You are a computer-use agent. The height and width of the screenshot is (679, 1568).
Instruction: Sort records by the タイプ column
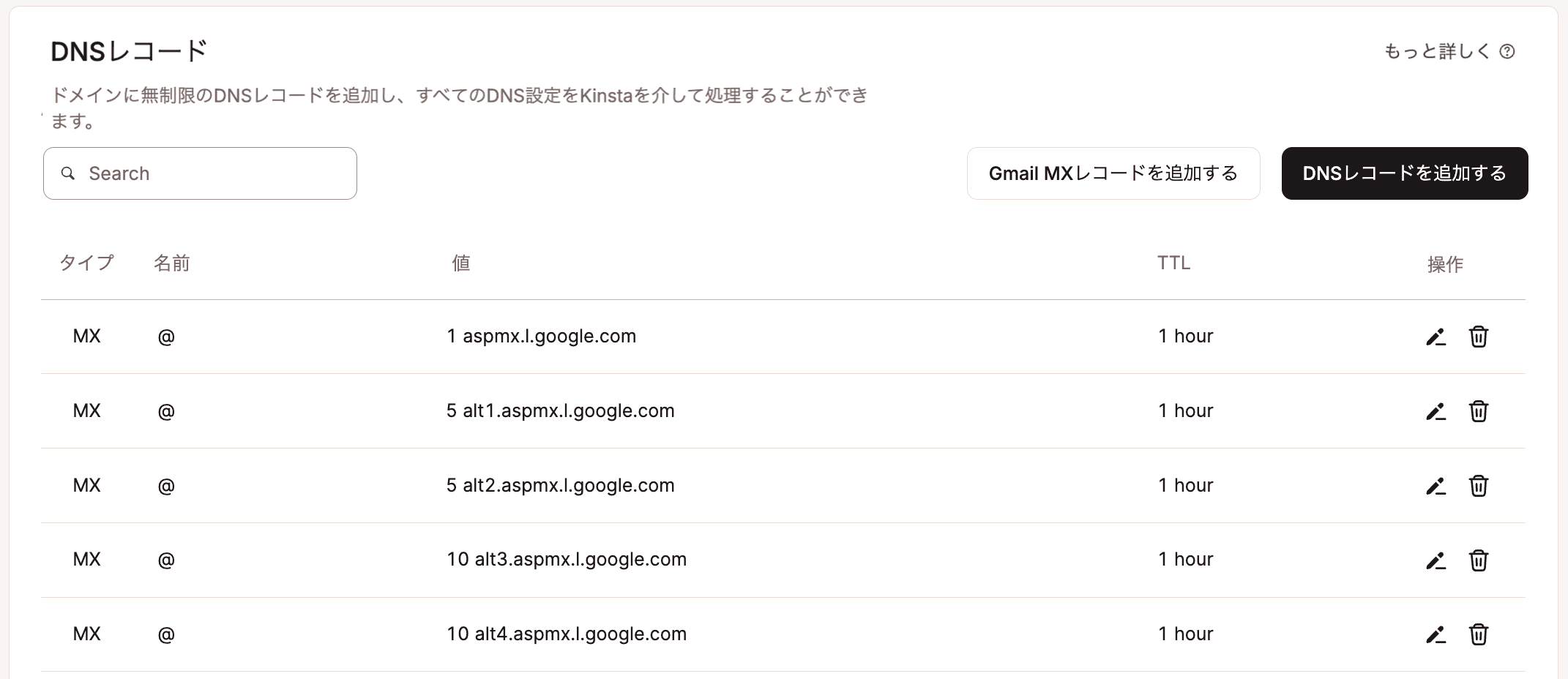click(86, 263)
